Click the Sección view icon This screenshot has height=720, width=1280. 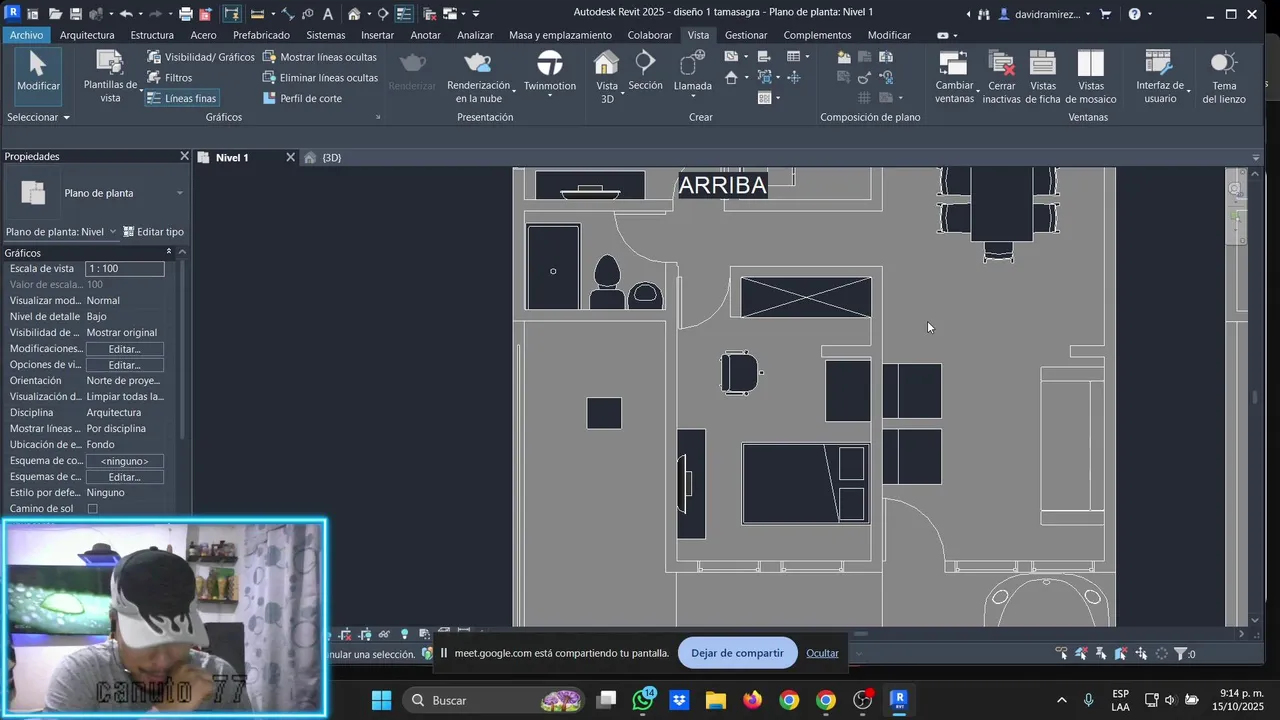click(x=645, y=72)
